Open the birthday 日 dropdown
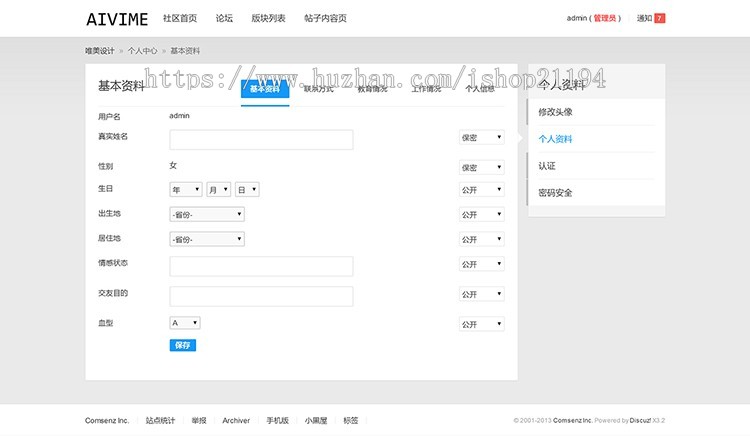Viewport: 750px width, 436px height. coord(247,190)
